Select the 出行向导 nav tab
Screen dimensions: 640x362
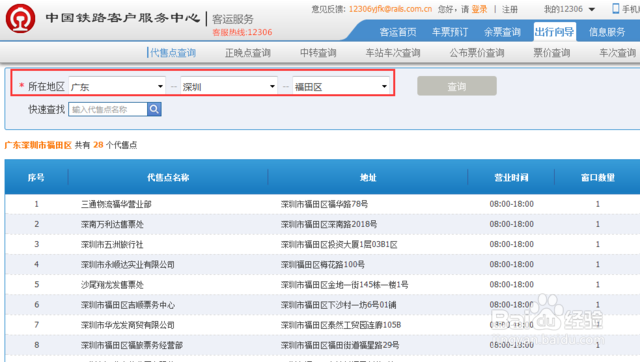tap(555, 32)
